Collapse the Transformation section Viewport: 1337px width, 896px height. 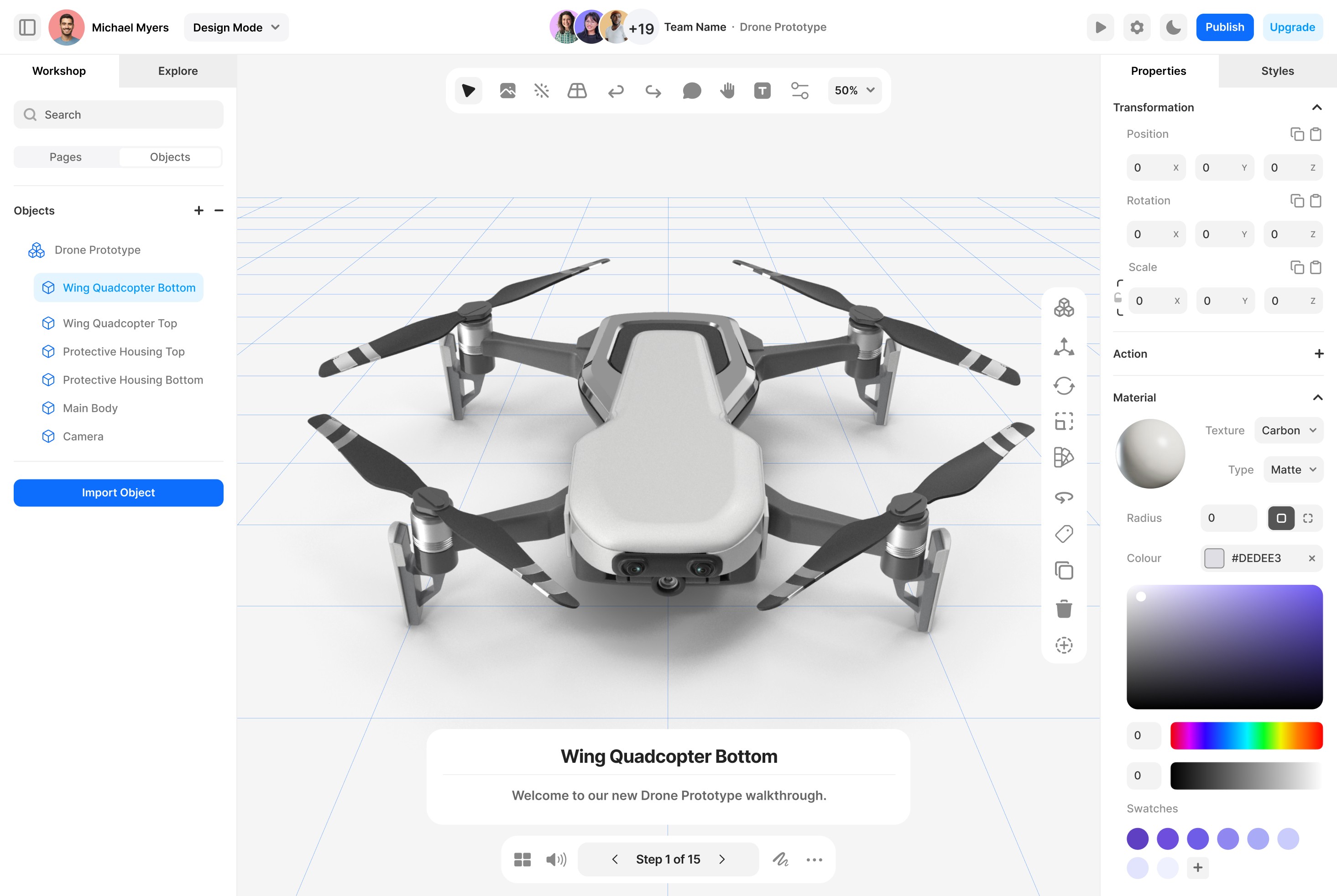[1317, 107]
